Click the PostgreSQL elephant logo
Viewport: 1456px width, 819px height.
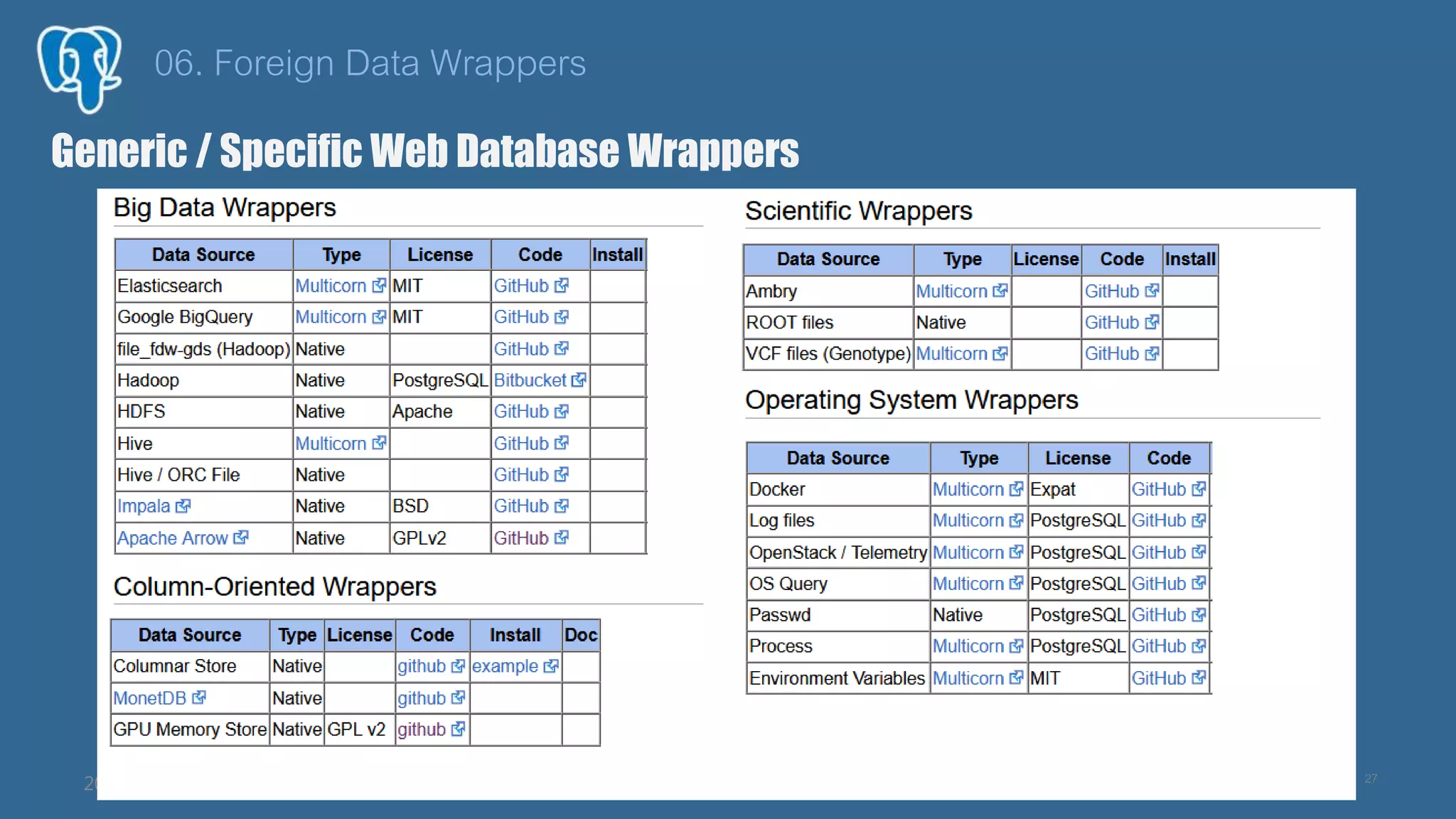80,69
